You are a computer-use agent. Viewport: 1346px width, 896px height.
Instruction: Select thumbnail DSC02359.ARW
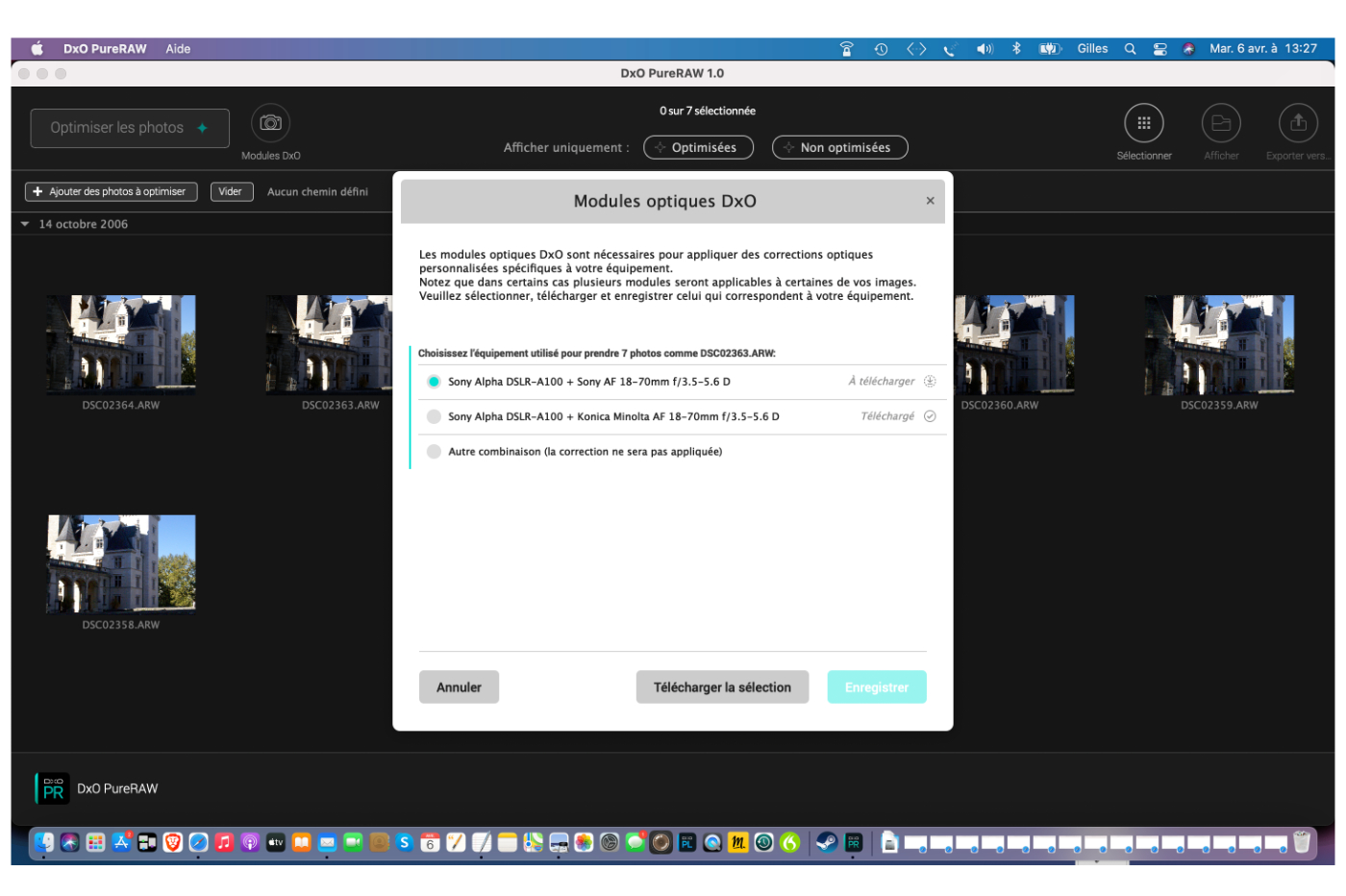(x=1219, y=344)
